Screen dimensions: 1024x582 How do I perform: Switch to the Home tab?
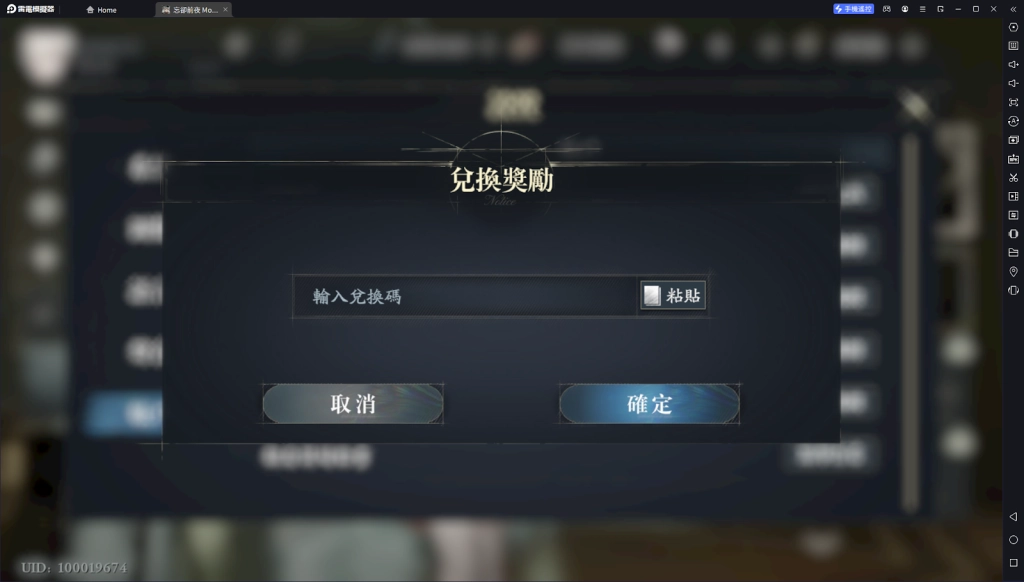click(x=101, y=10)
